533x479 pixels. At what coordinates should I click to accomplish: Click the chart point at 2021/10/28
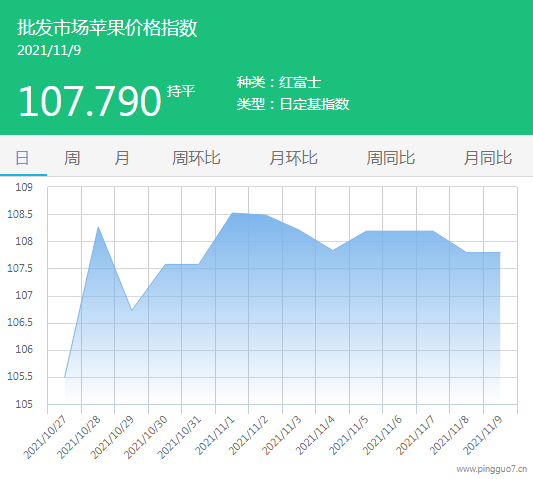point(98,227)
